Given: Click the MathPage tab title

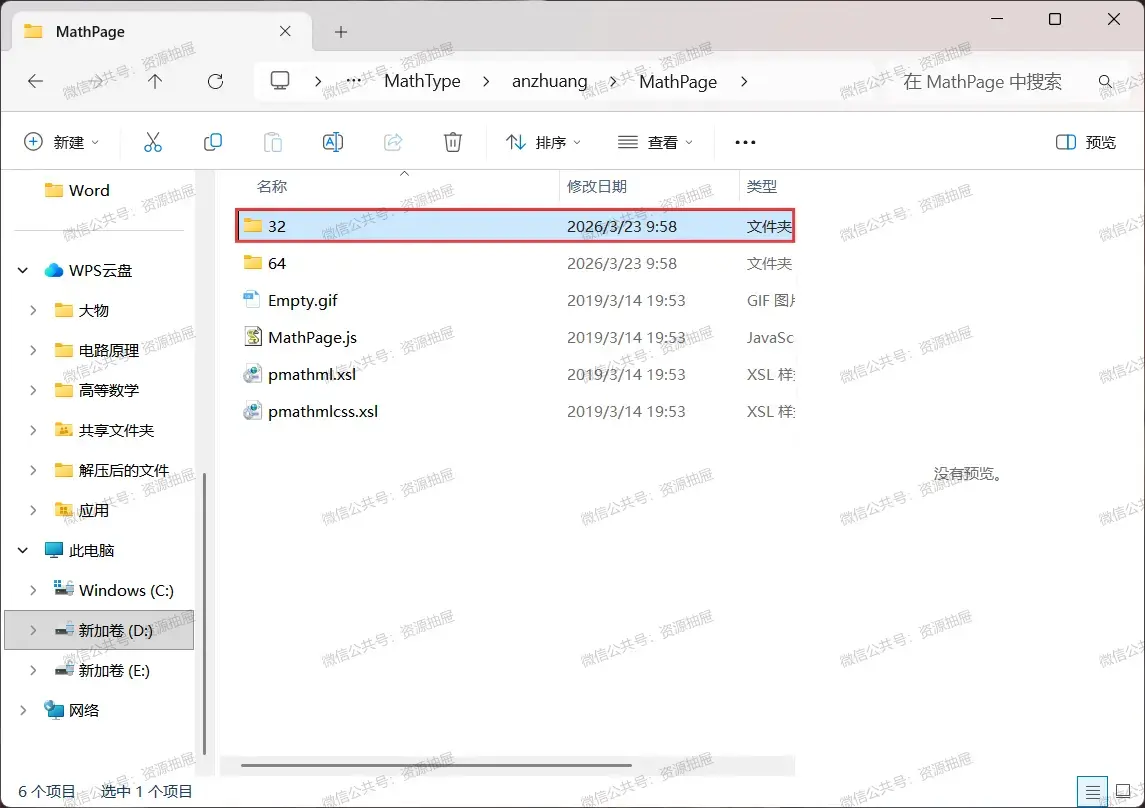Looking at the screenshot, I should coord(90,31).
